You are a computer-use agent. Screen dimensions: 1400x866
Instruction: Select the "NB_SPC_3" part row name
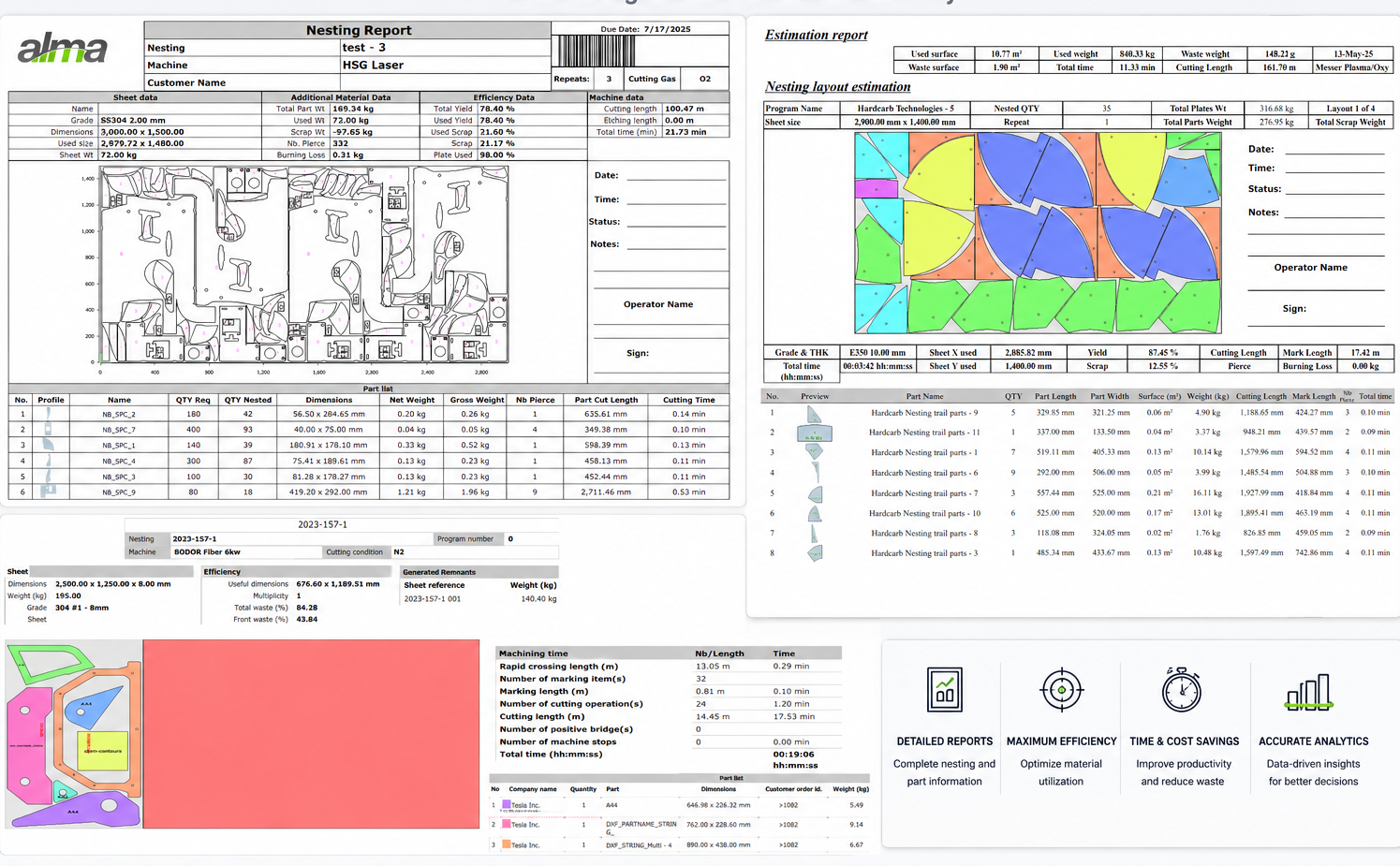119,477
